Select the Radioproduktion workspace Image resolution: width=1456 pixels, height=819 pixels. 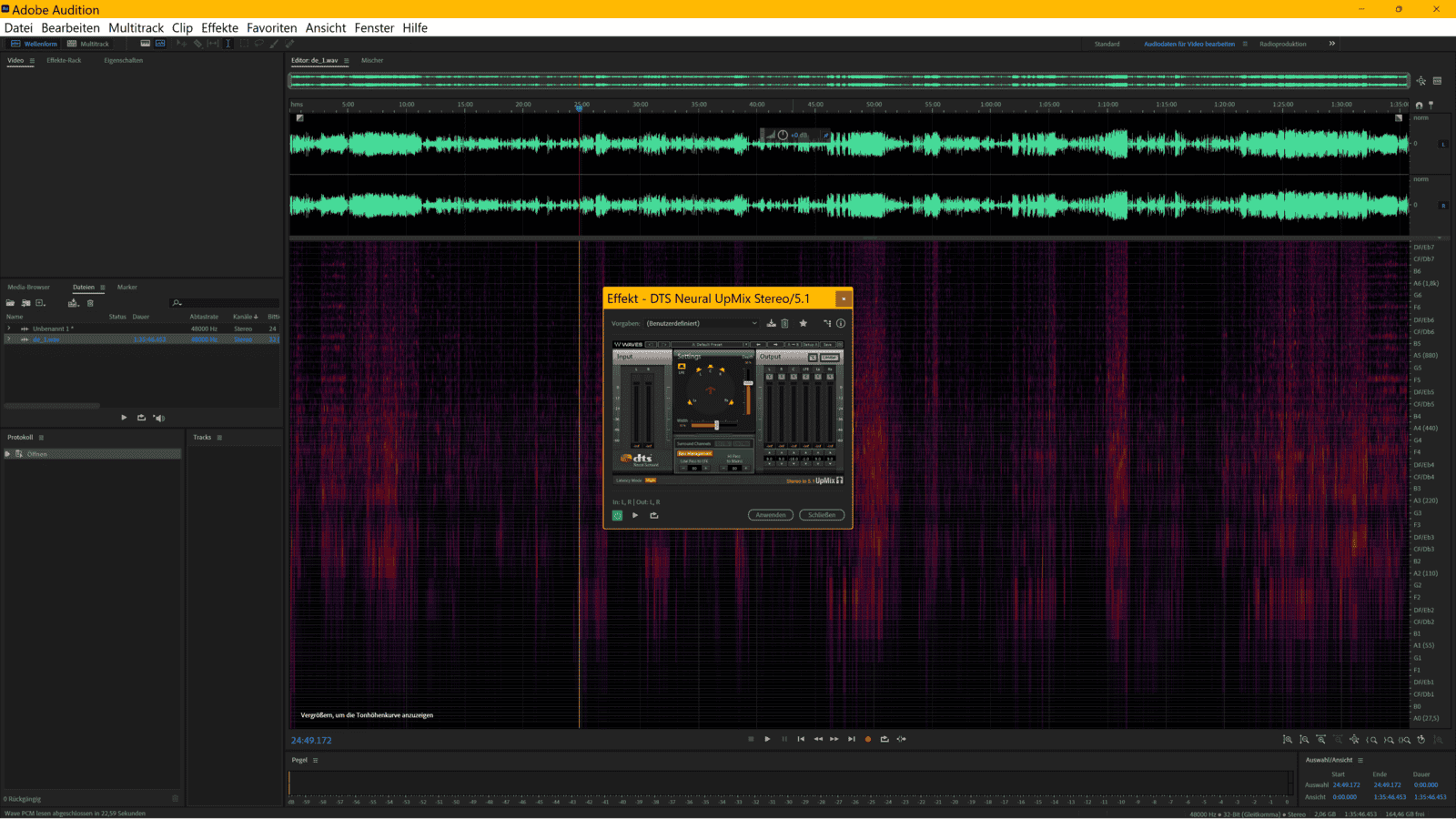[x=1282, y=44]
